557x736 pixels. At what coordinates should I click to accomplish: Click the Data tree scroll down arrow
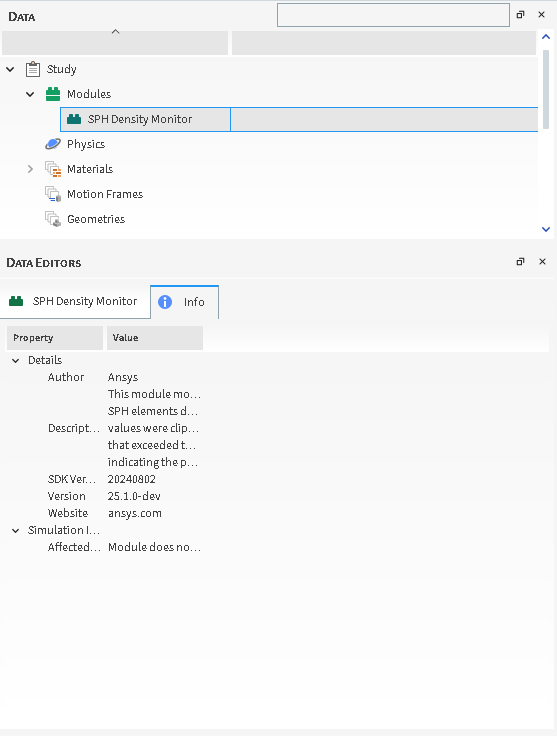(546, 229)
